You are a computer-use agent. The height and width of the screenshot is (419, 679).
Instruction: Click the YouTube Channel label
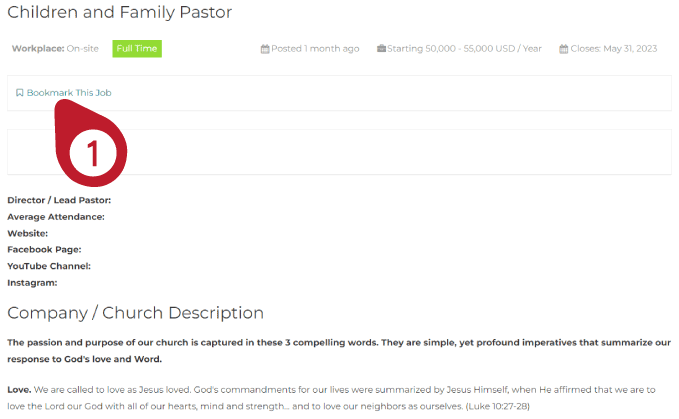click(x=49, y=266)
